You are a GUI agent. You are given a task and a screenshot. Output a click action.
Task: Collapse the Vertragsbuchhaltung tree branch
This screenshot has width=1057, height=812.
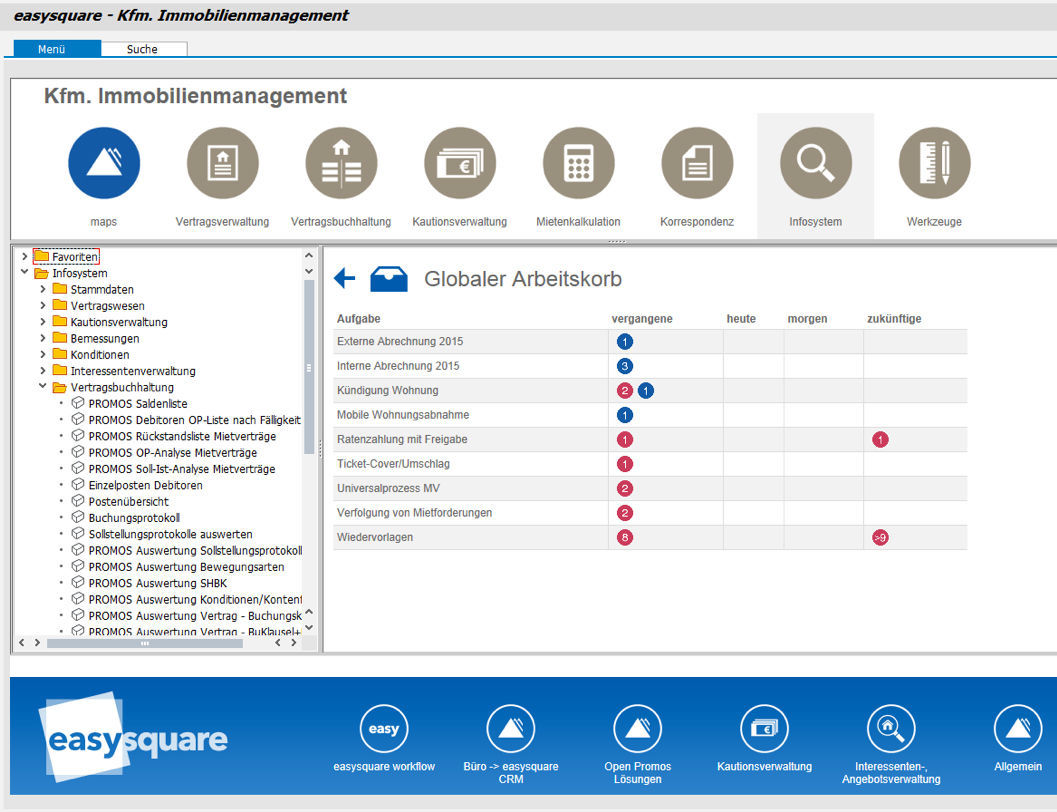(x=41, y=387)
